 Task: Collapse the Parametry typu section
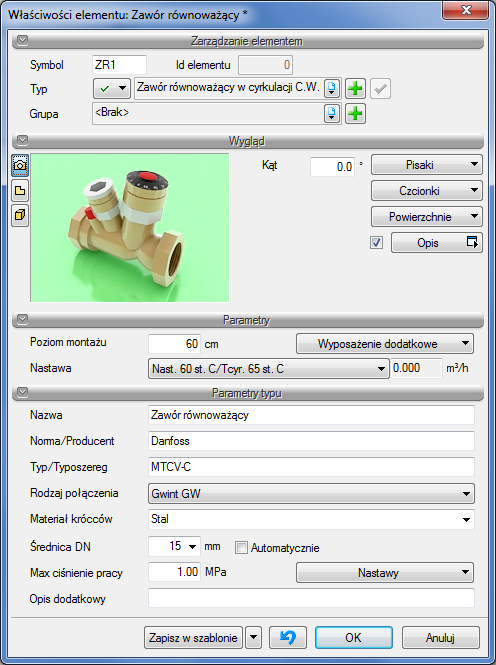tap(22, 393)
